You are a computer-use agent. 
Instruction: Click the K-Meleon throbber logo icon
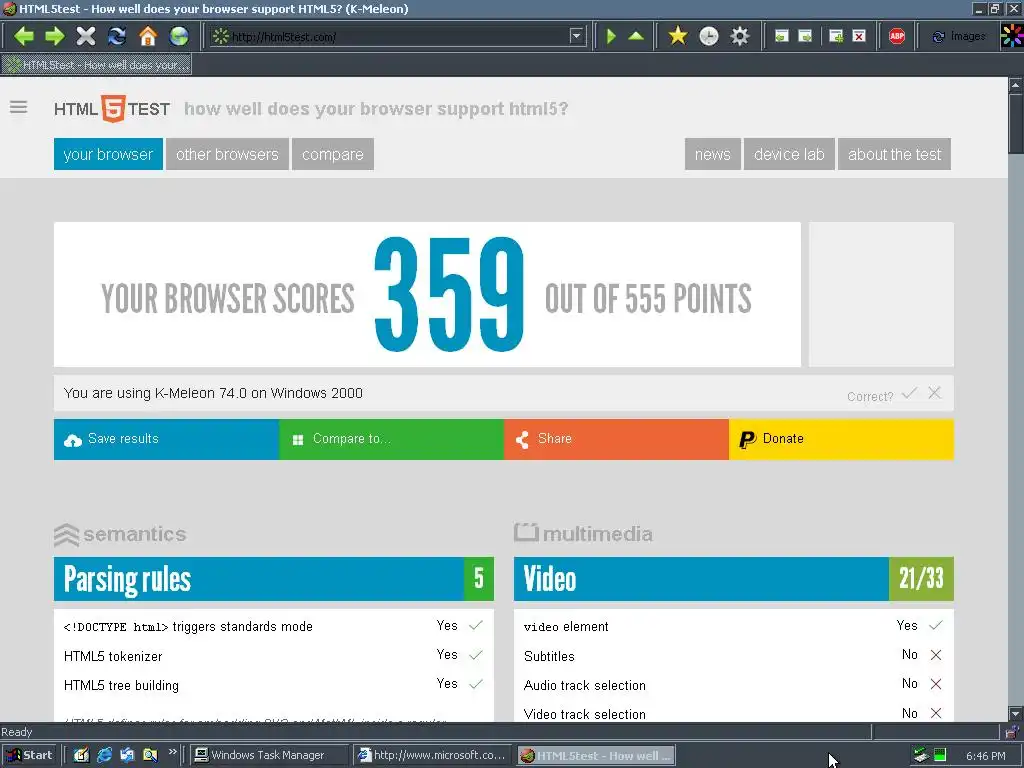tap(1012, 36)
